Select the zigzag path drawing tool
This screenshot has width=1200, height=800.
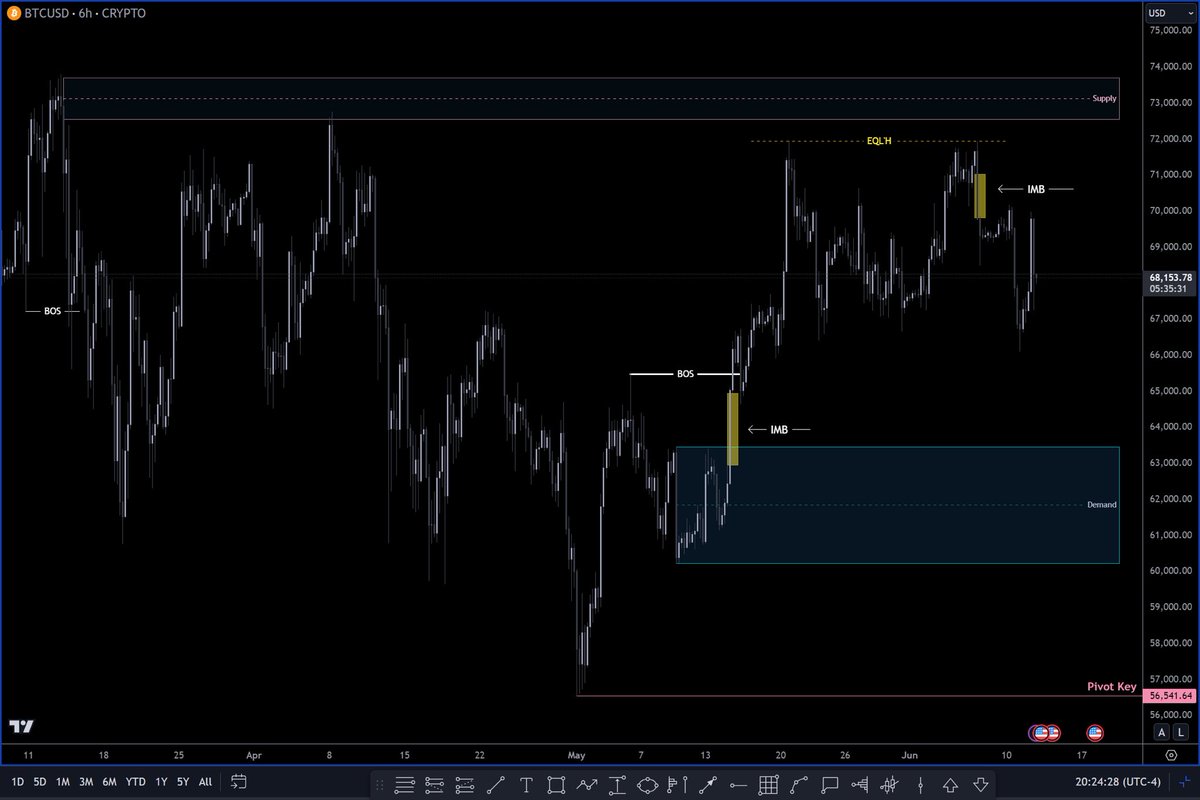(587, 783)
